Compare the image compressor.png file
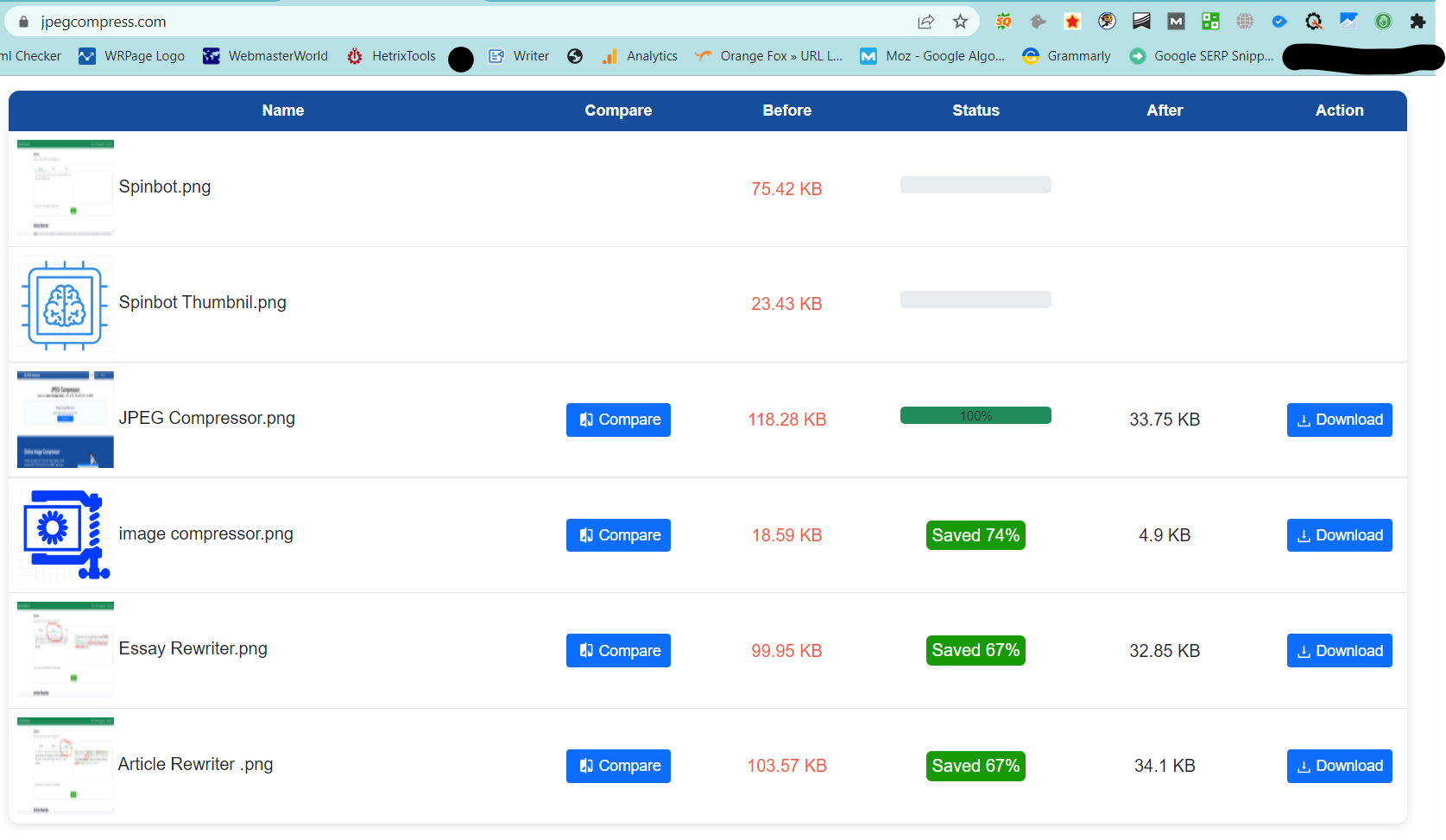The image size is (1446, 840). click(x=618, y=535)
